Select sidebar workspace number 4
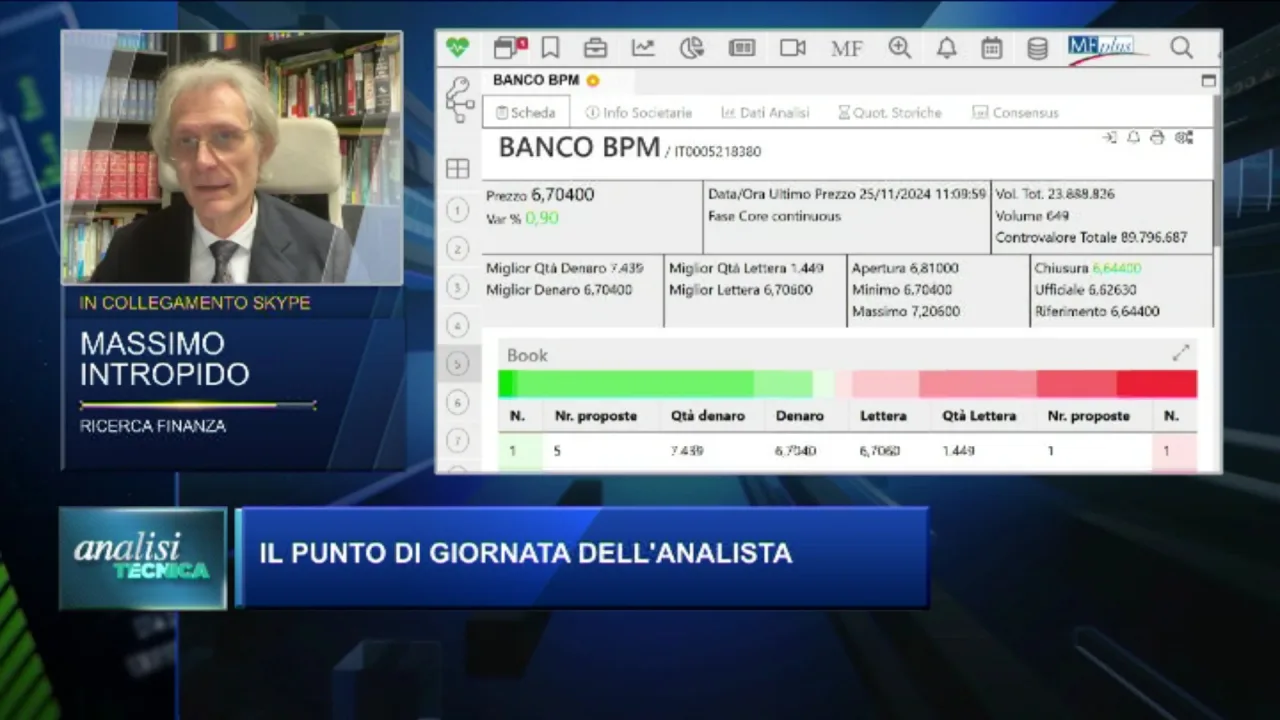 click(x=458, y=326)
